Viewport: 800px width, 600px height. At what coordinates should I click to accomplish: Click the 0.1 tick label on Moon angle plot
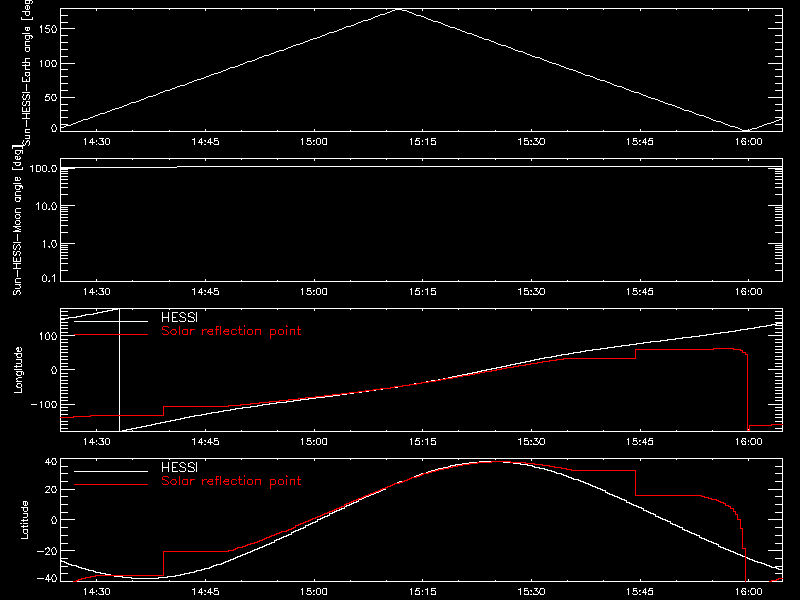point(49,278)
